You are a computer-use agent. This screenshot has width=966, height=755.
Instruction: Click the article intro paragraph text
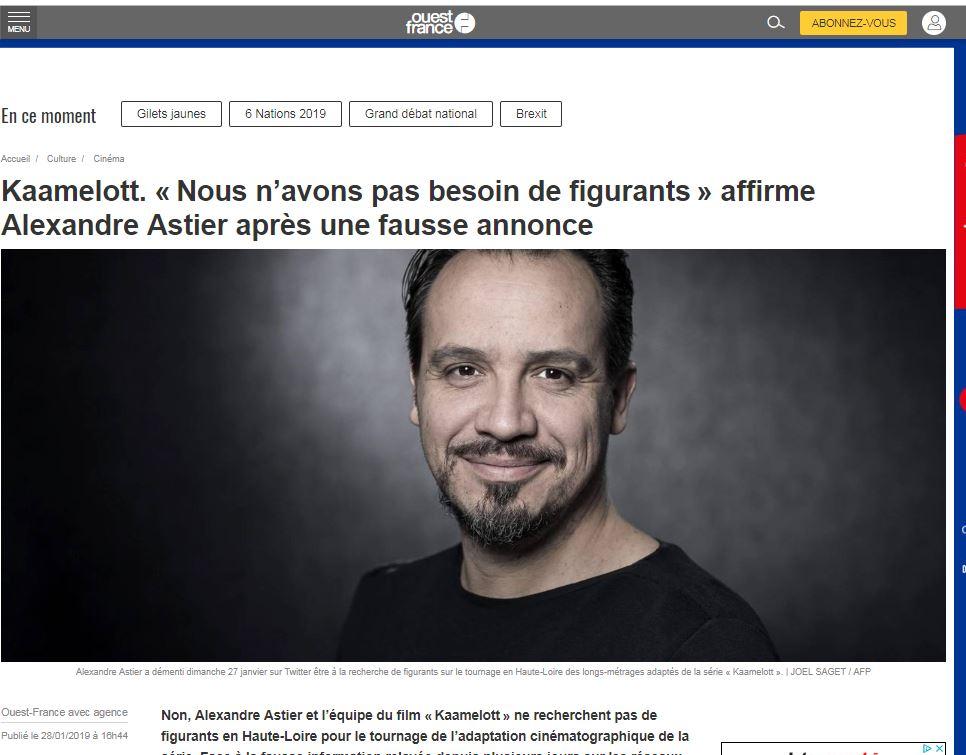425,734
